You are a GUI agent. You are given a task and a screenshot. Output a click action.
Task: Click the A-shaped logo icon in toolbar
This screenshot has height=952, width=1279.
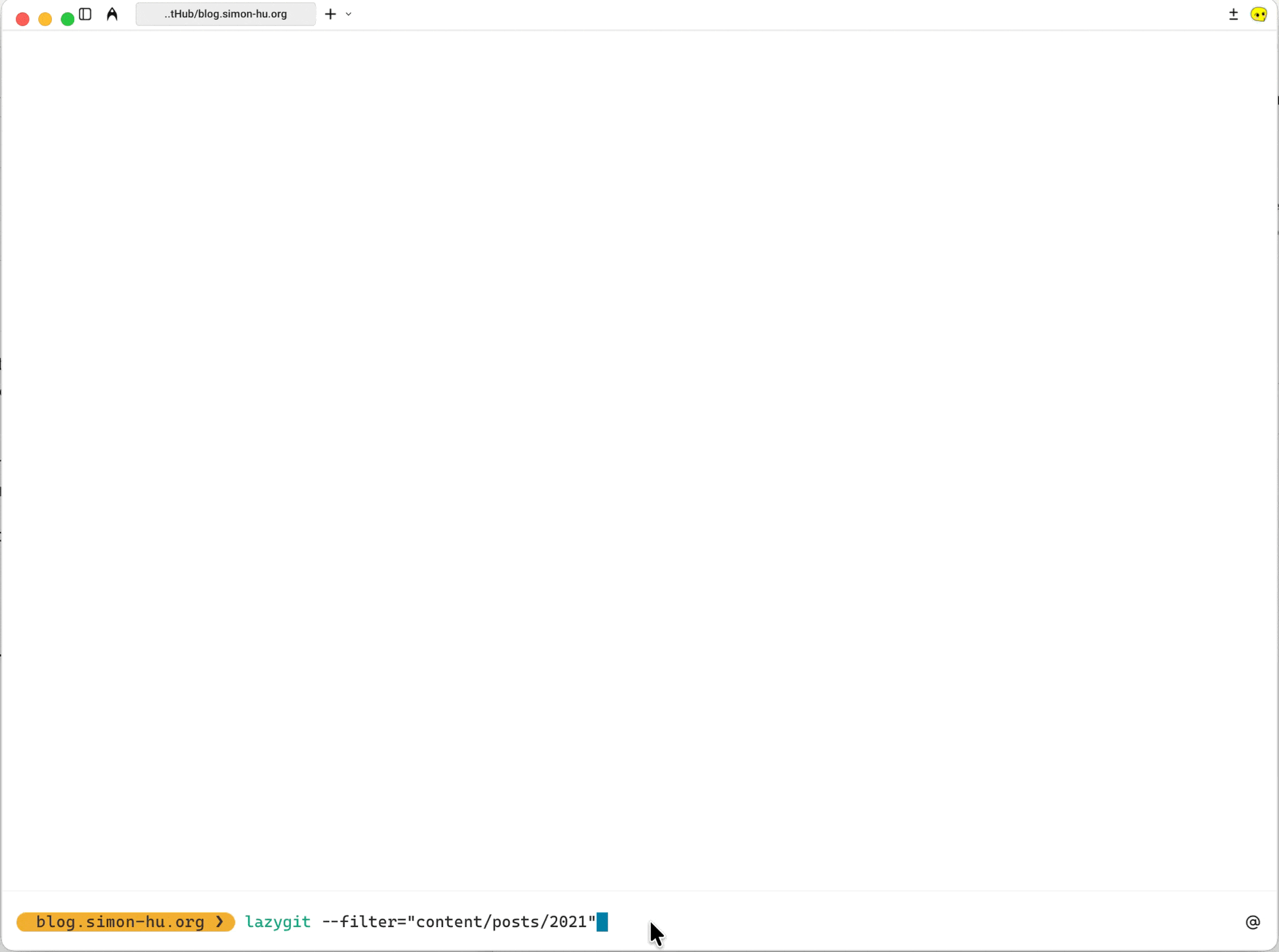point(112,14)
